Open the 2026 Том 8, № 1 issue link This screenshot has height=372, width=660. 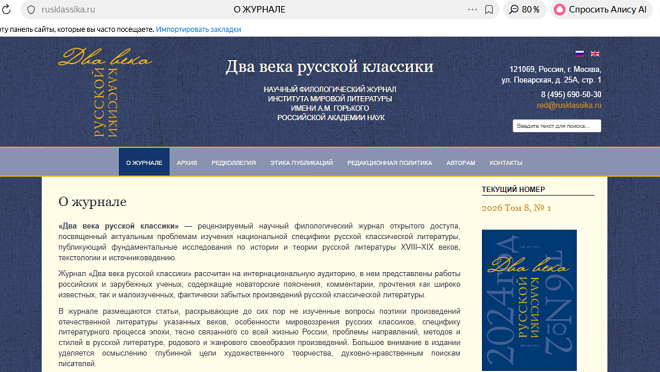click(x=516, y=208)
